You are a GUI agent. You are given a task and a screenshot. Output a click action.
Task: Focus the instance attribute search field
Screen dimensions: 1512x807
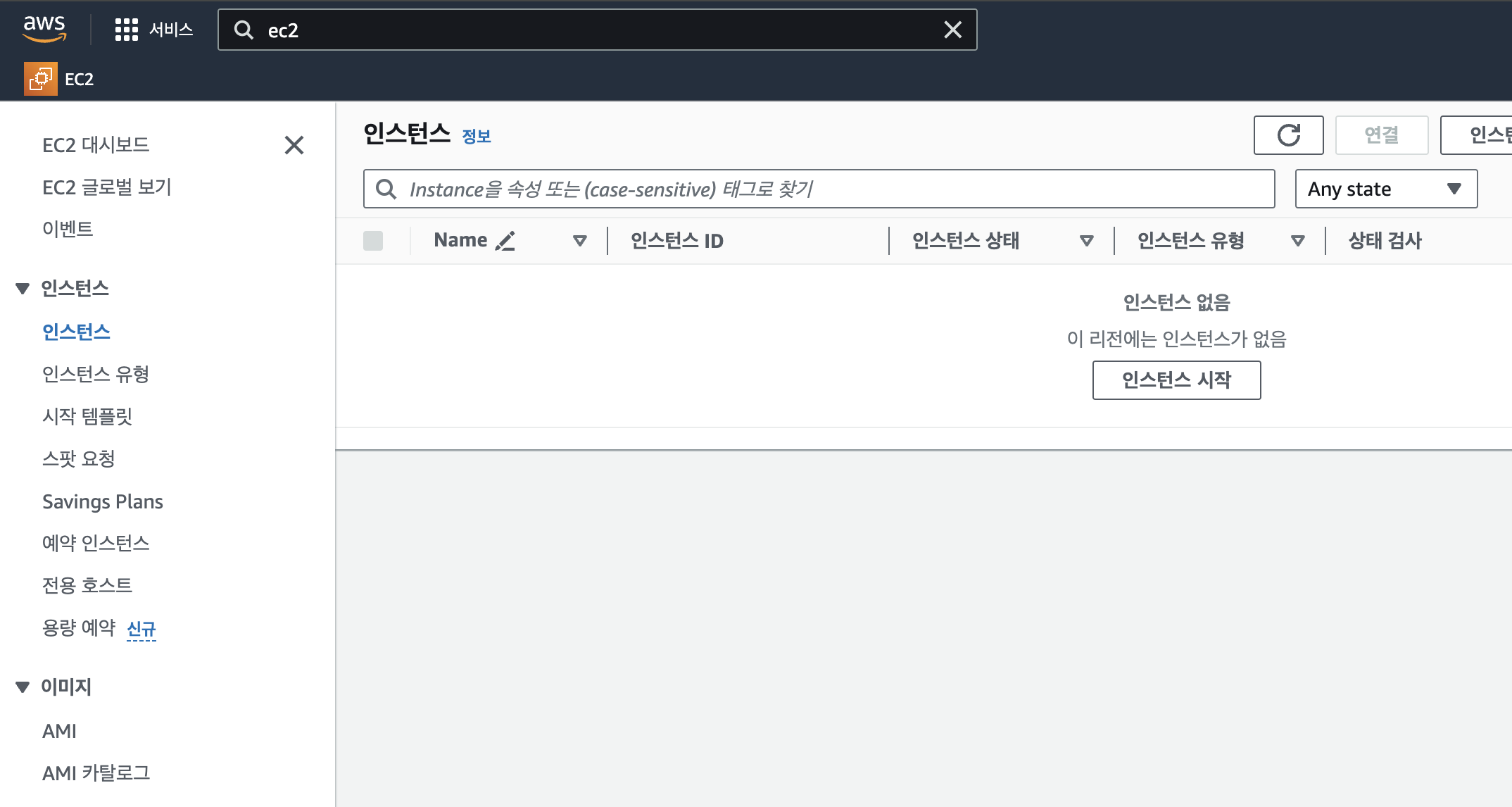coord(831,189)
